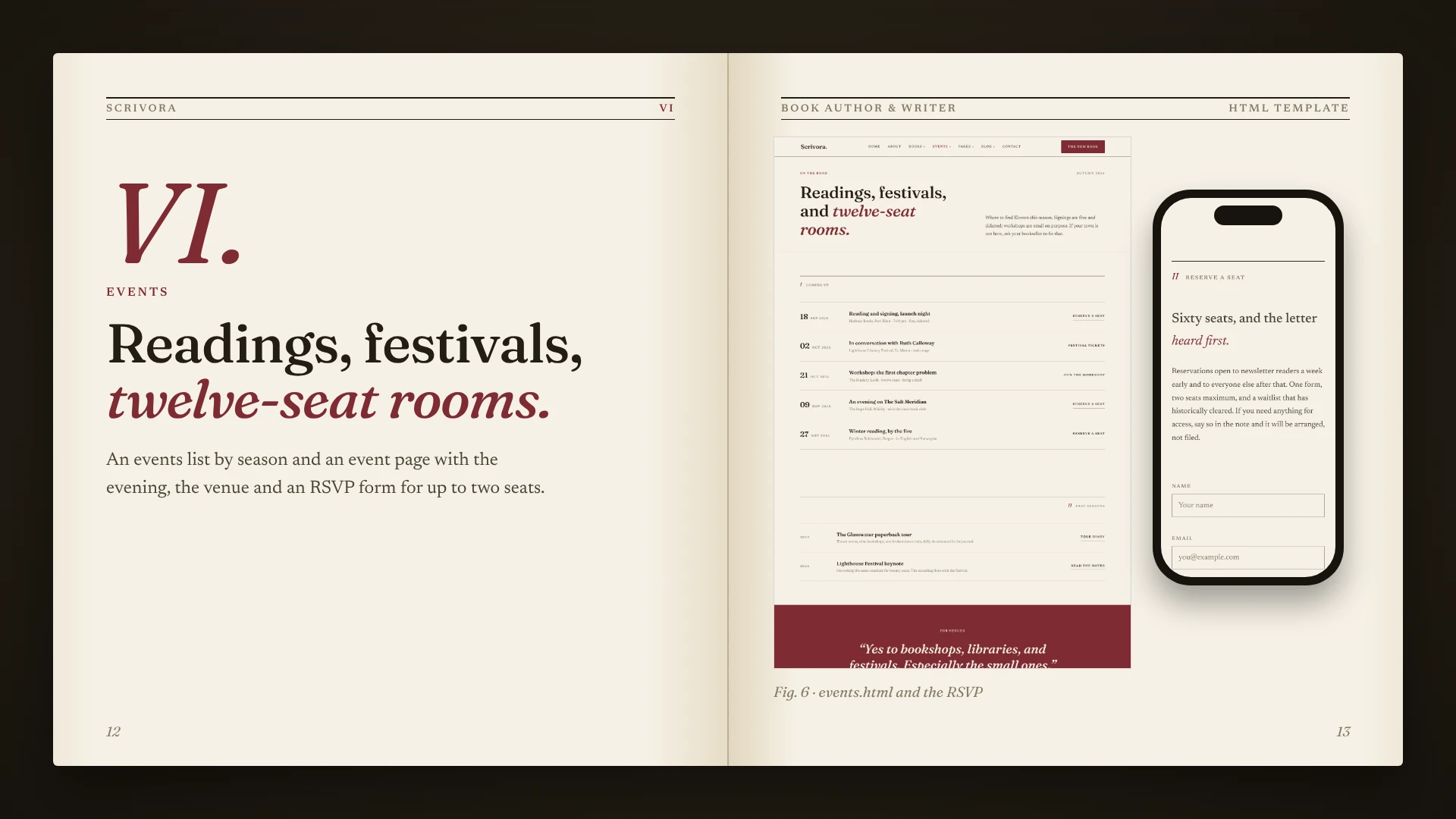Open the Blog dropdown in site nav

[987, 146]
